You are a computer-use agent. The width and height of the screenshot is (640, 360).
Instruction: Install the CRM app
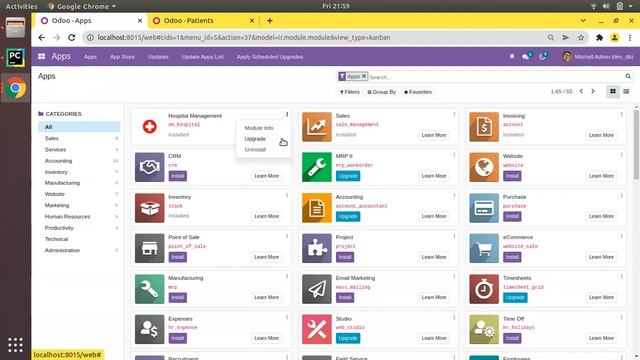178,176
